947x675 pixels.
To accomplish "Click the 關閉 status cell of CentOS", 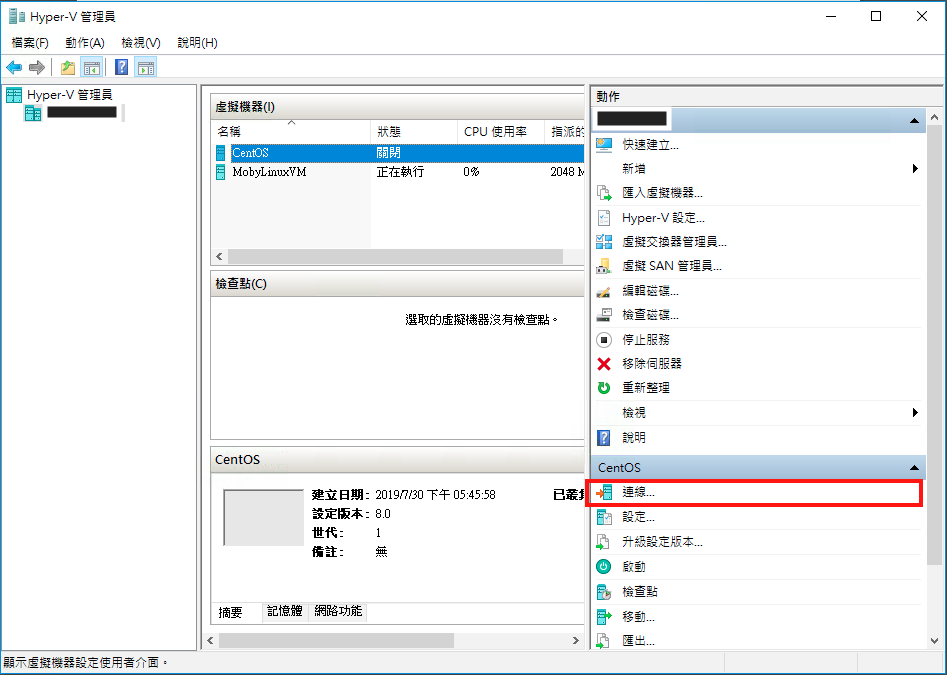I will click(388, 153).
